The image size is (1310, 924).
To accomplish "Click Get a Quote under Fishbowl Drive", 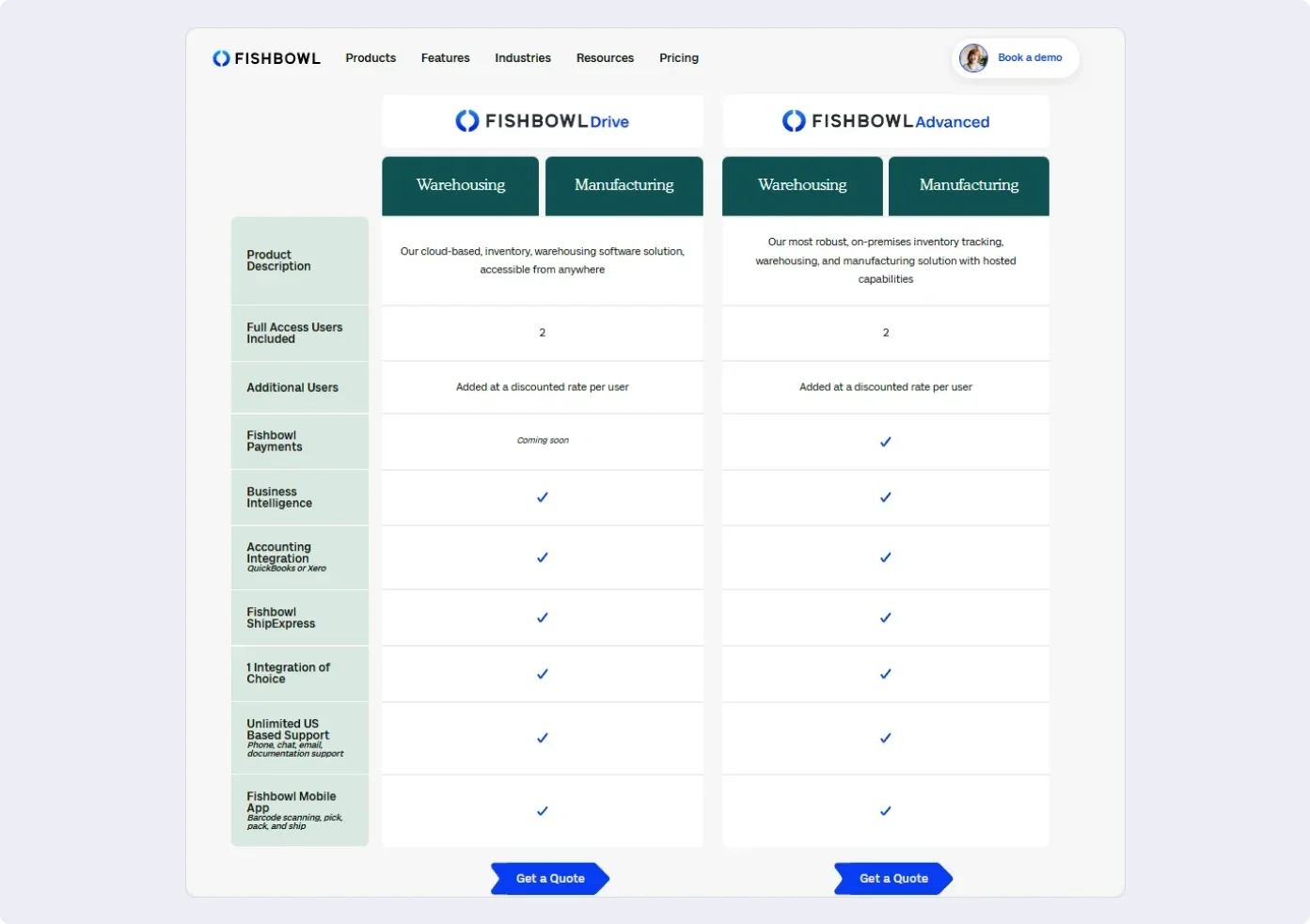I will coord(550,879).
